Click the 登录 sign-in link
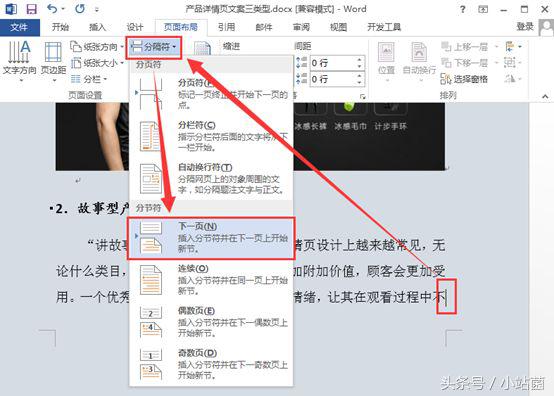Screen dimensions: 554x396 (525, 26)
